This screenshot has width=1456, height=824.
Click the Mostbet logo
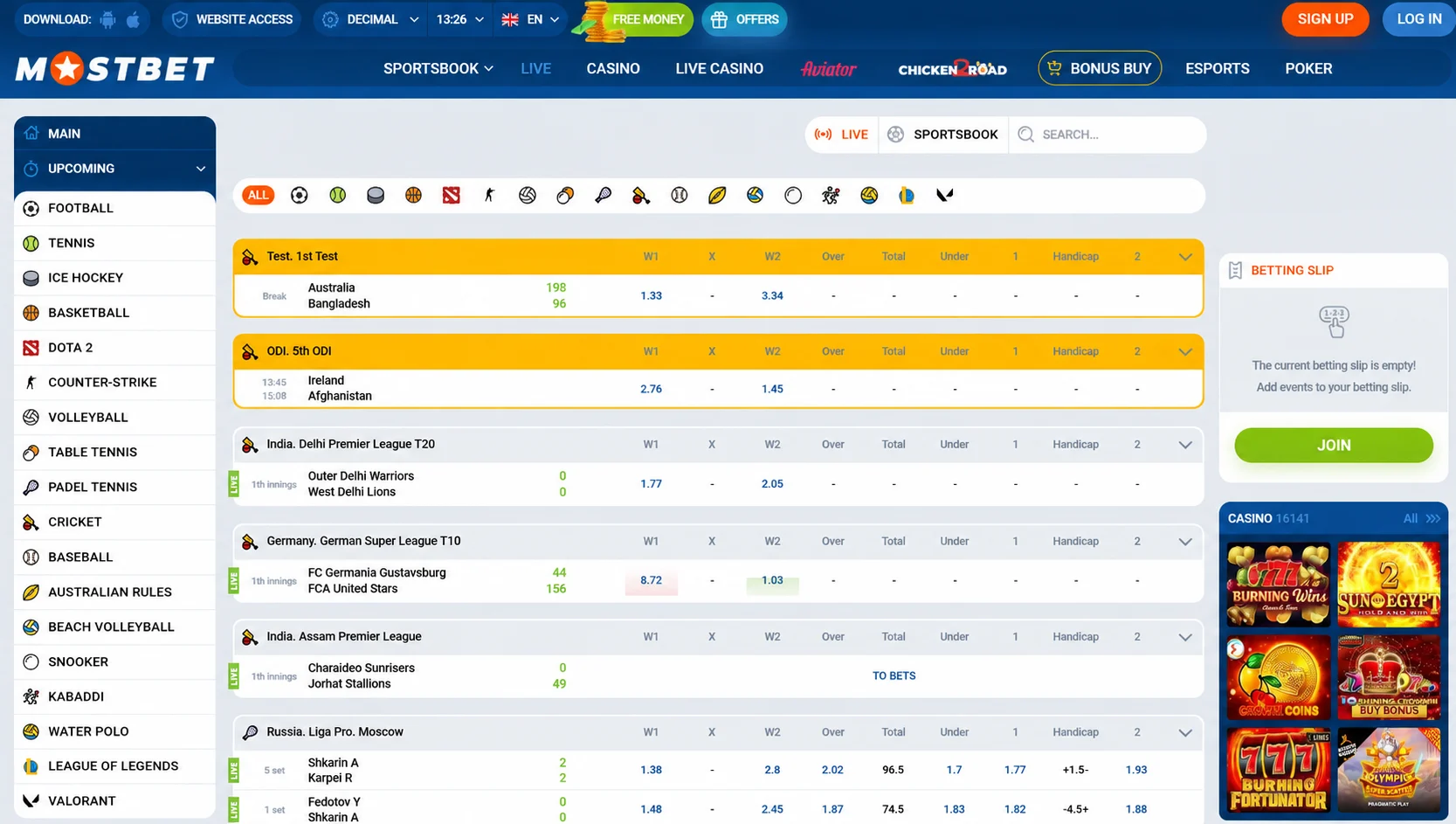pyautogui.click(x=114, y=69)
